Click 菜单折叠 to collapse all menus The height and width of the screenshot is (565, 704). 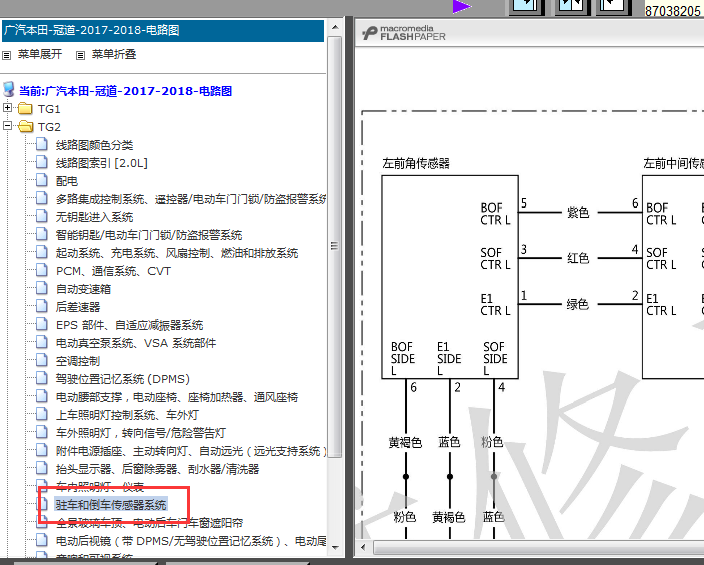click(114, 54)
